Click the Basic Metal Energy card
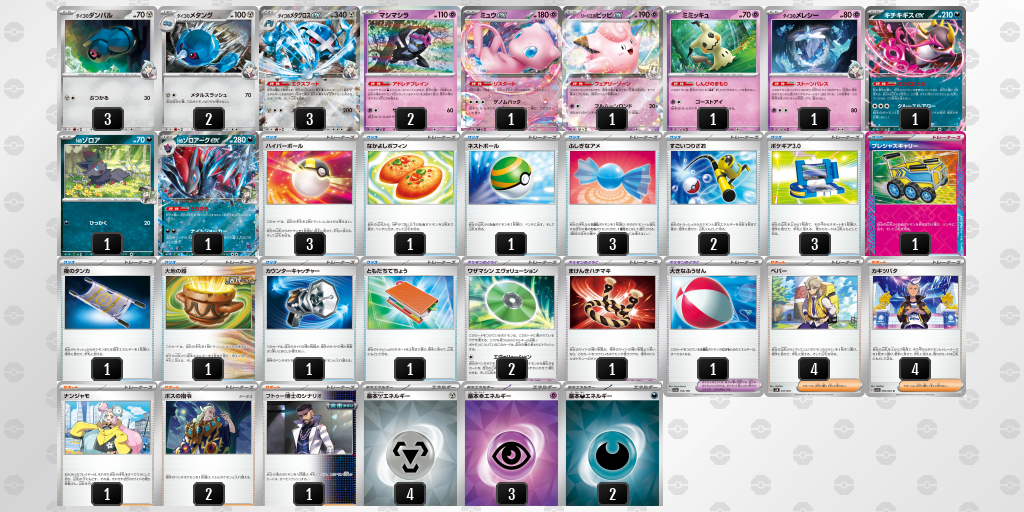This screenshot has height=512, width=1024. [x=410, y=444]
